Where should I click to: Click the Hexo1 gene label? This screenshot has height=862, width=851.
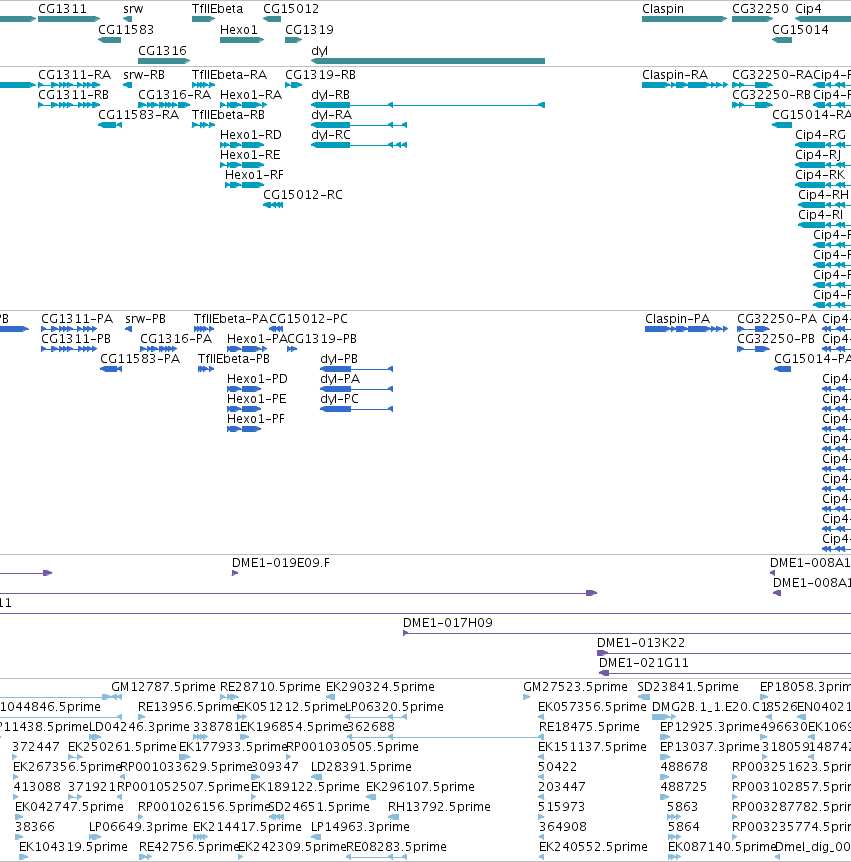pyautogui.click(x=239, y=30)
